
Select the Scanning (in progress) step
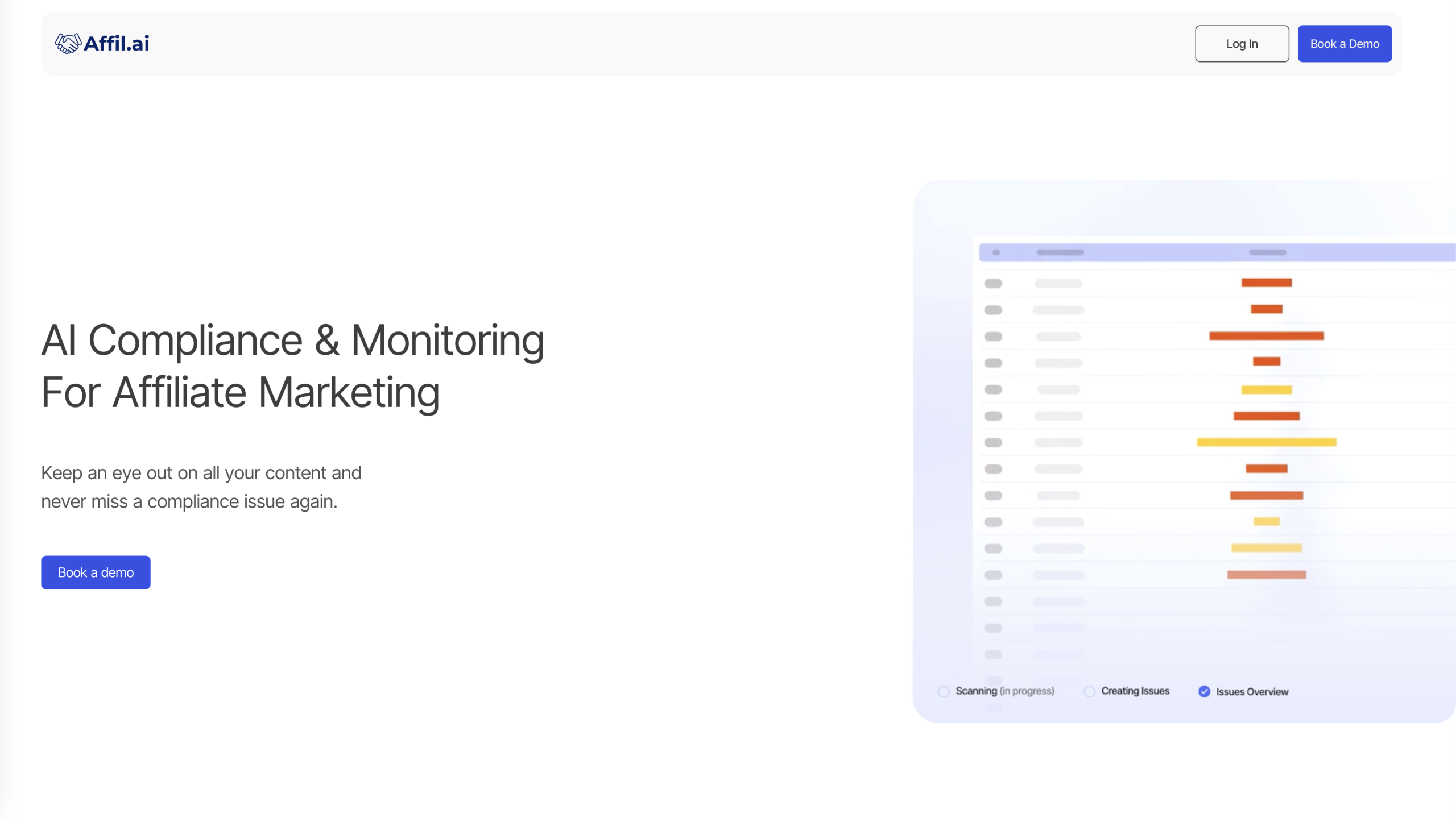click(x=996, y=691)
